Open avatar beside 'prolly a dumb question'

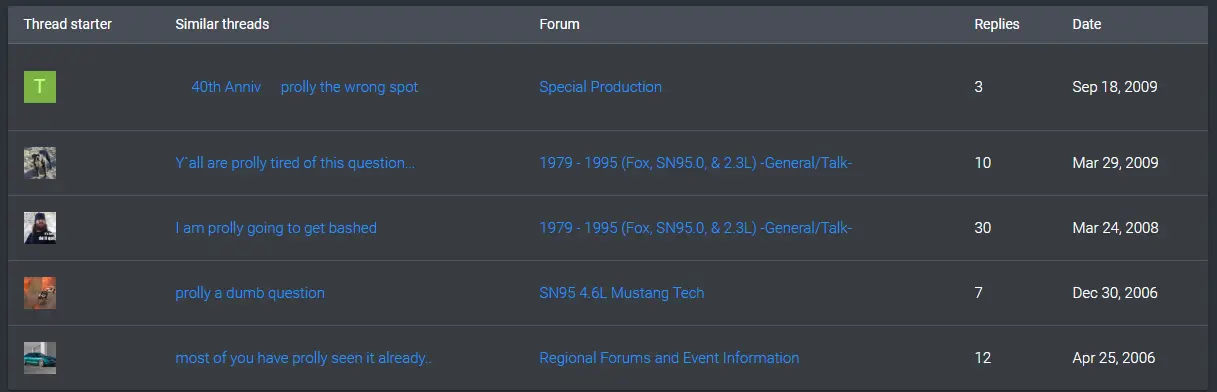click(40, 293)
